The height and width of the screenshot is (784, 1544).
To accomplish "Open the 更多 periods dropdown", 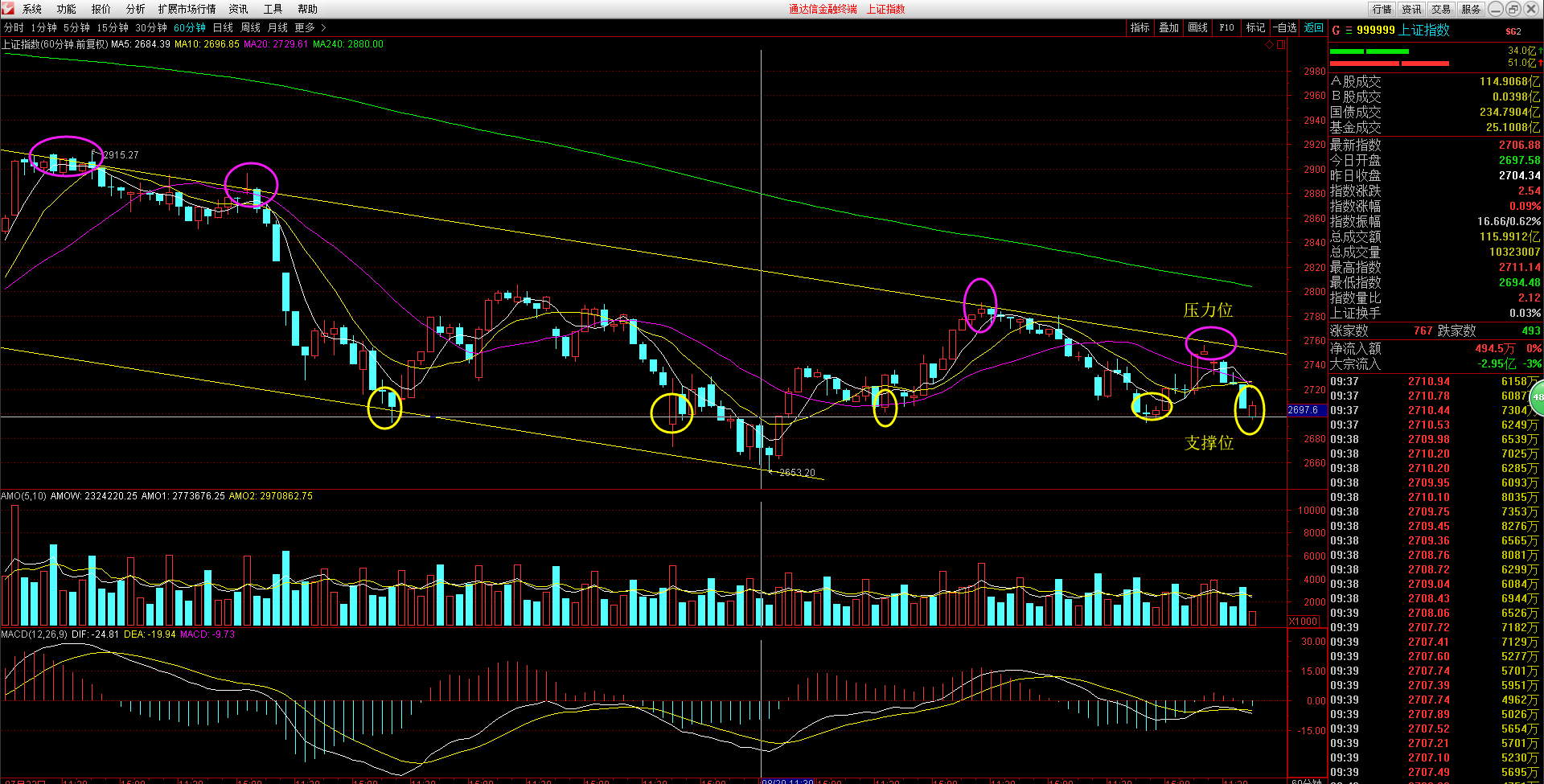I will pos(305,28).
